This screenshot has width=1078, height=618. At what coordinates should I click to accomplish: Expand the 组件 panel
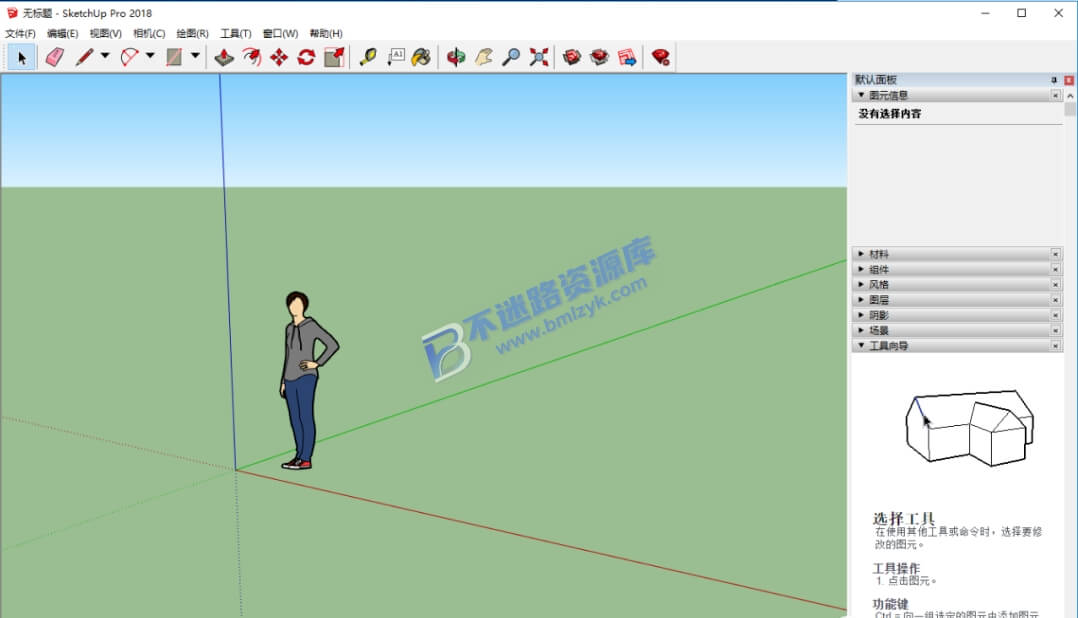(861, 269)
